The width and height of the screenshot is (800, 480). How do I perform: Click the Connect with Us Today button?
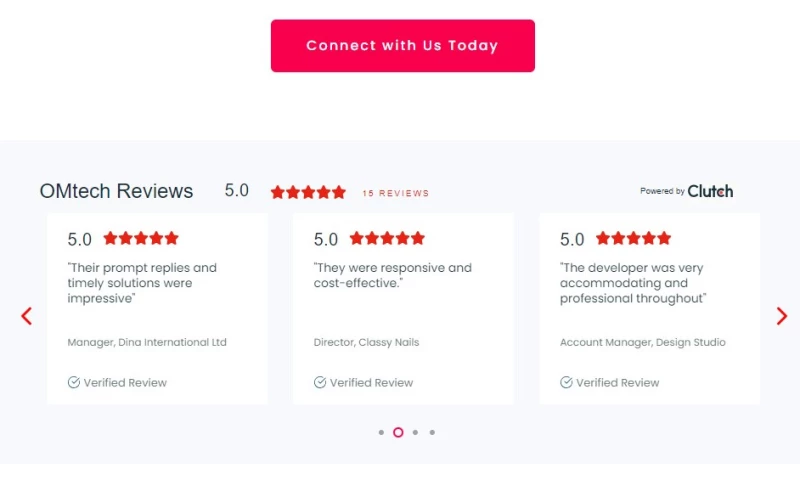point(402,46)
